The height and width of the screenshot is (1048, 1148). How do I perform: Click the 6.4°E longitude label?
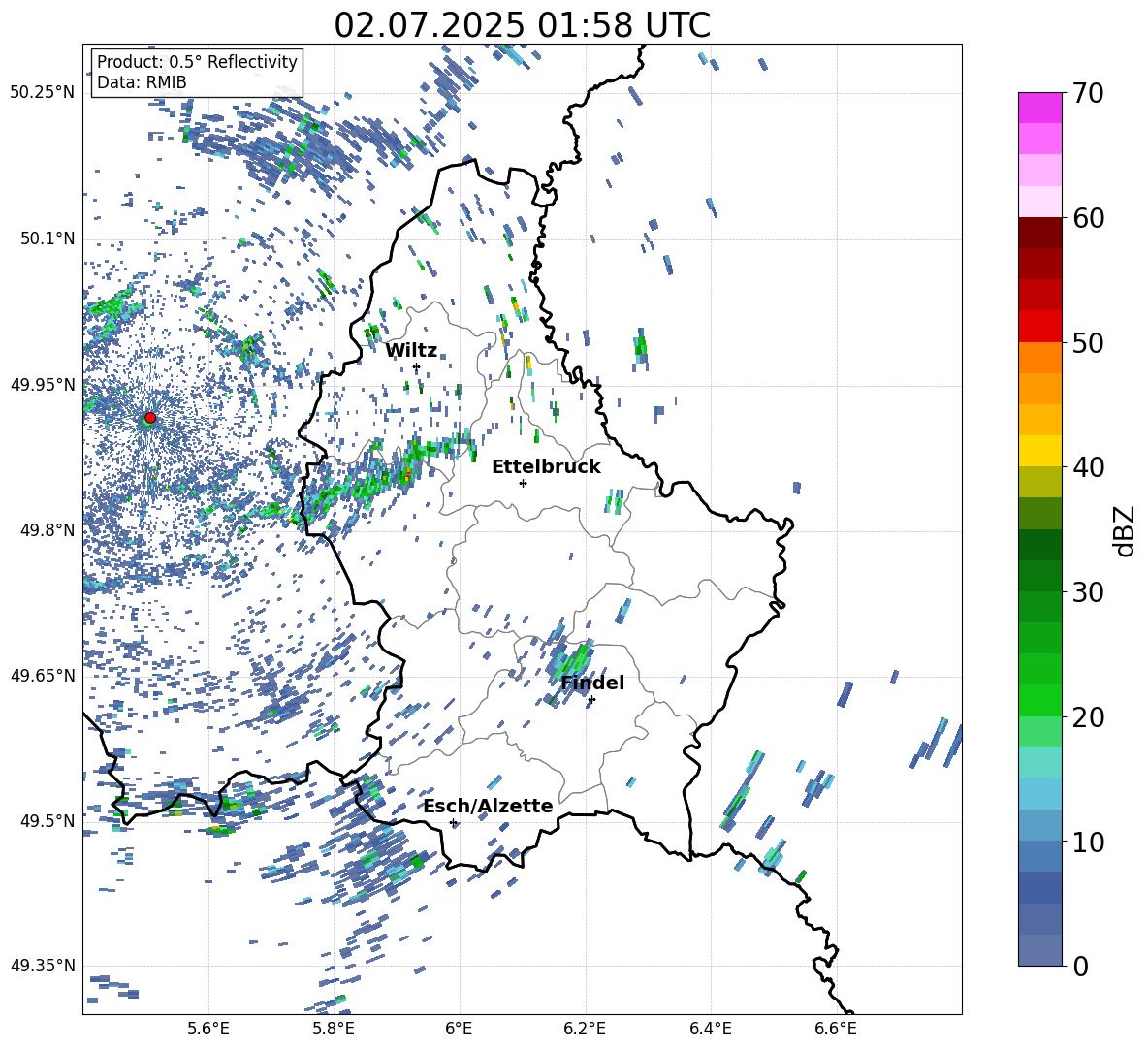710,1029
